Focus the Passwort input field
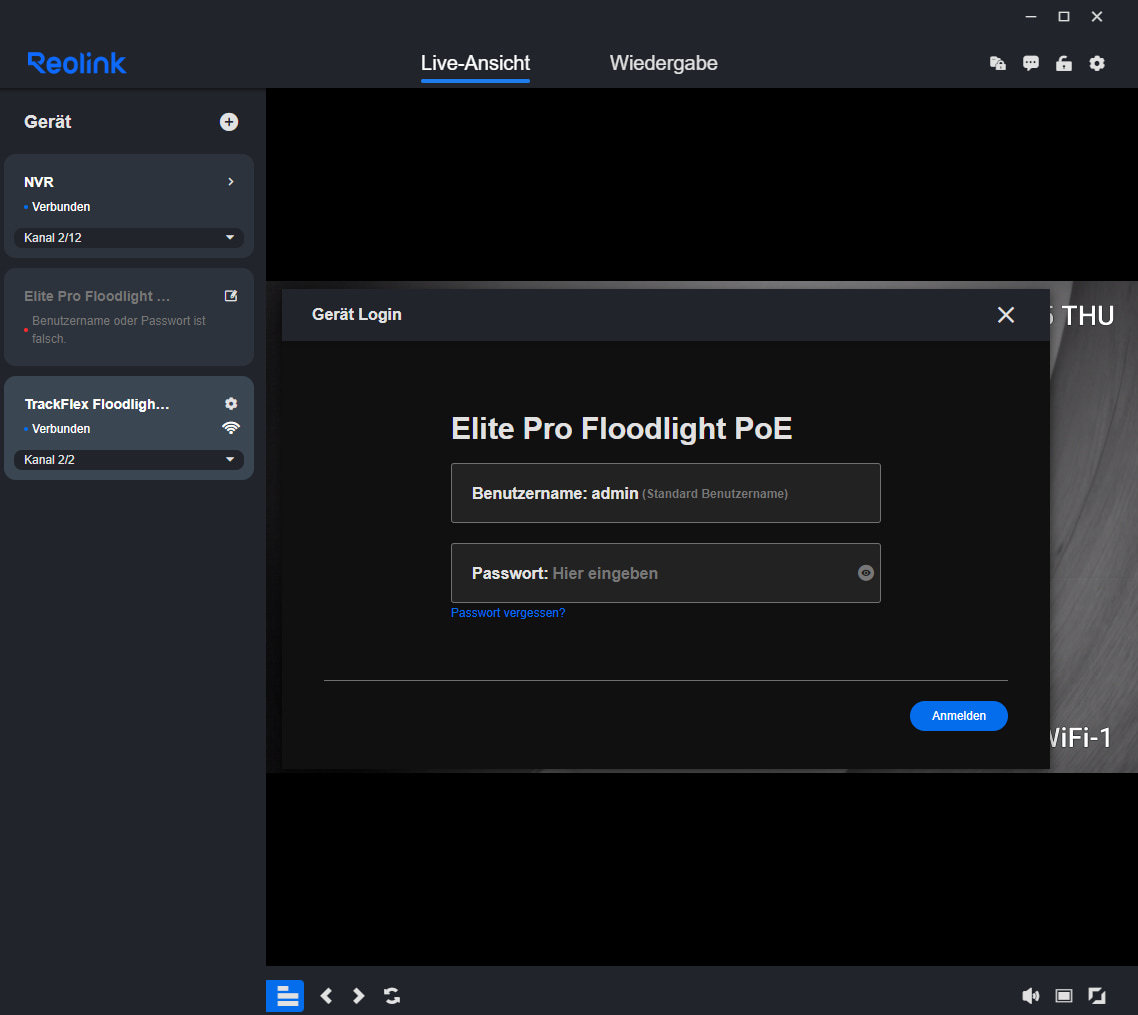Screen dimensions: 1138x1015 pyautogui.click(x=666, y=573)
